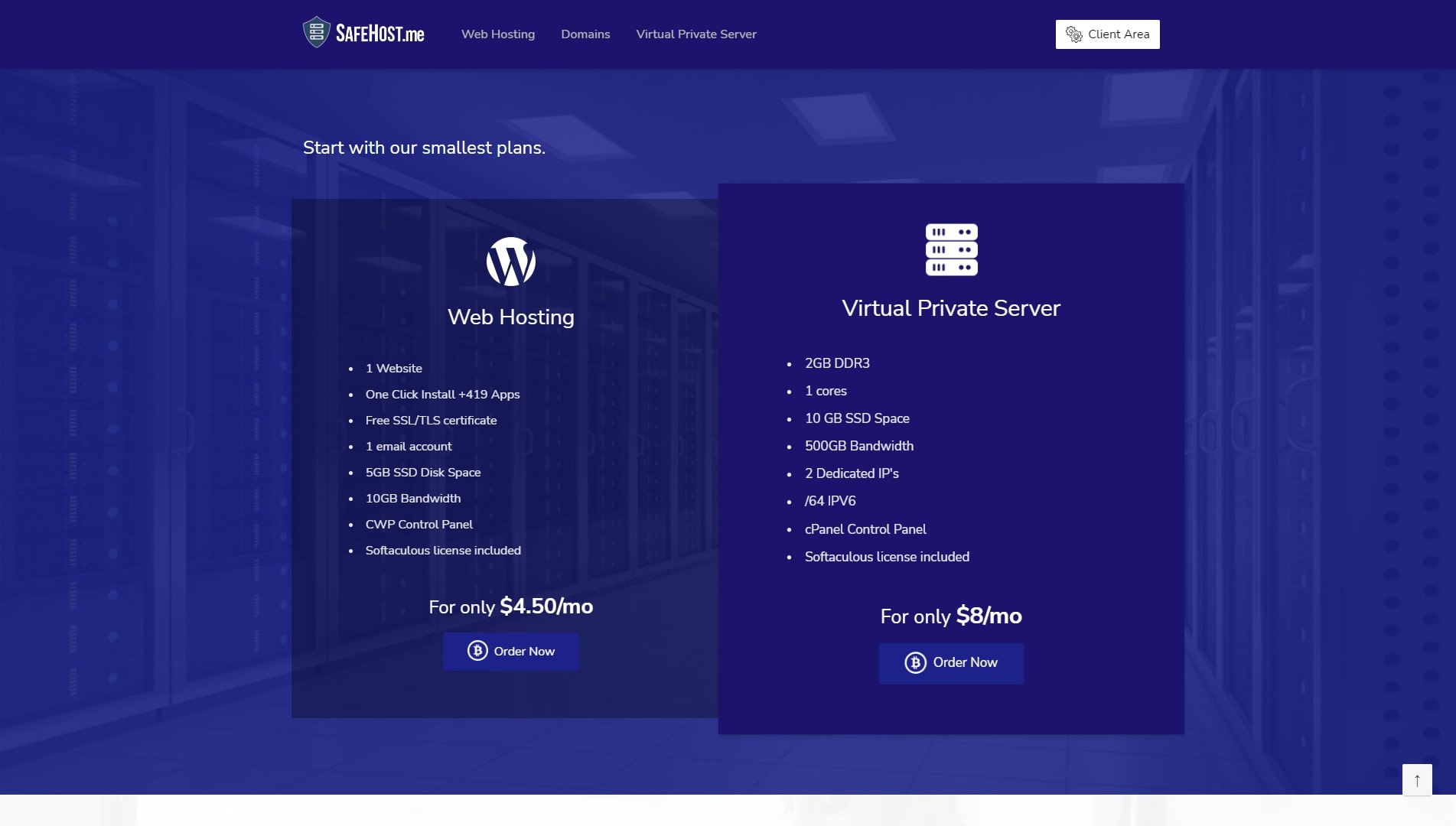This screenshot has height=826, width=1456.
Task: Click the server rack icon
Action: 951,249
